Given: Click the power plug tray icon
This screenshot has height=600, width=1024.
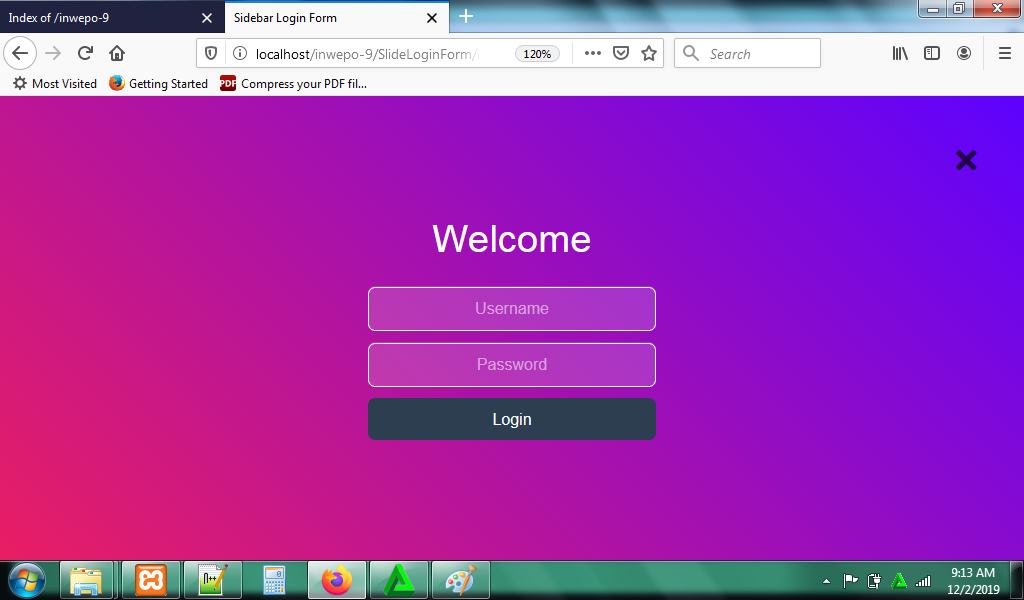Looking at the screenshot, I should (874, 580).
